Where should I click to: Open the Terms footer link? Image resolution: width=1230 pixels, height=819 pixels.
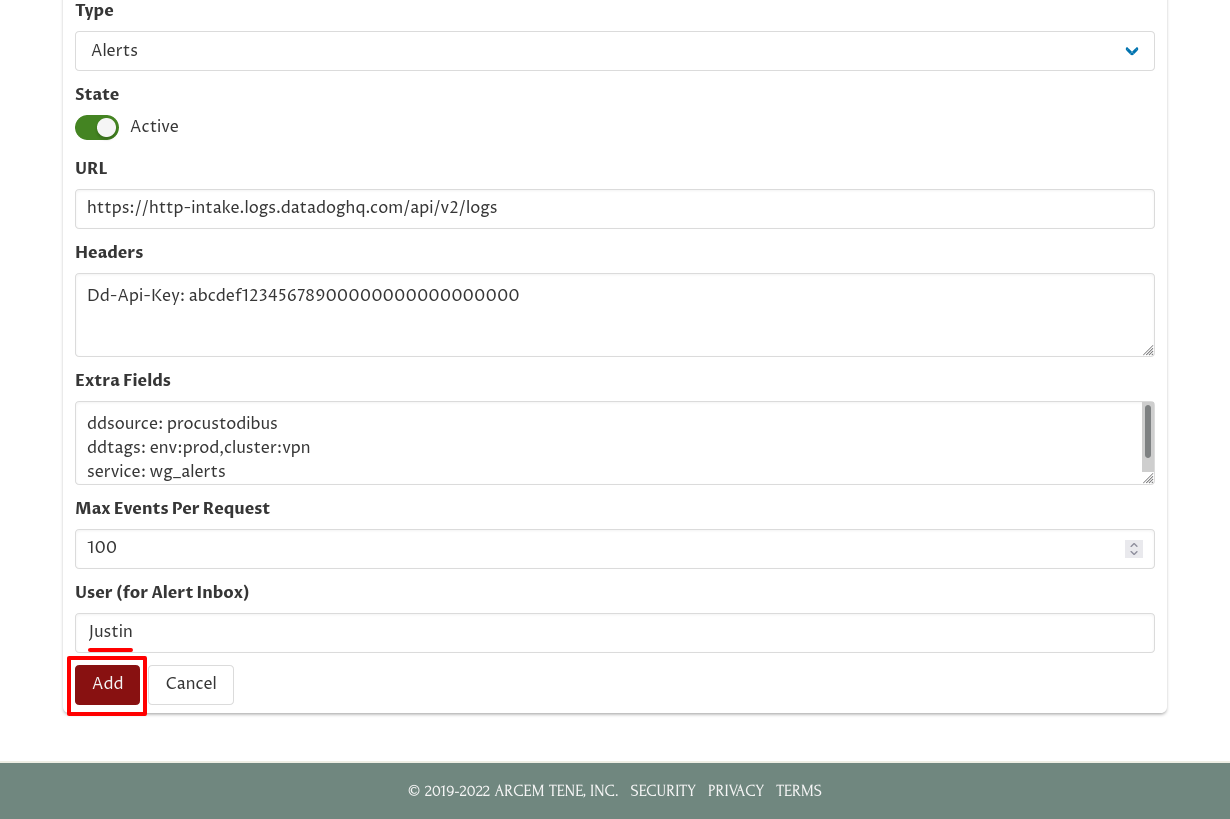click(799, 791)
